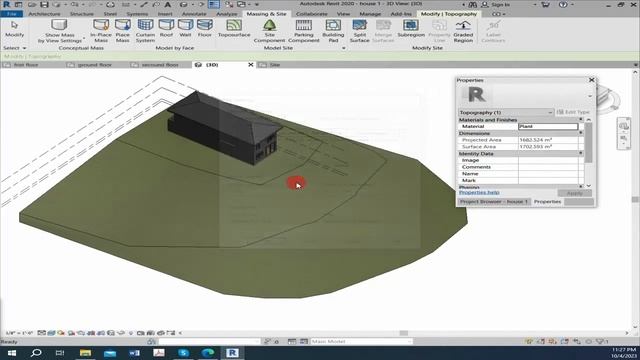Expand the Model Site panel arrow
Image resolution: width=640 pixels, height=360 pixels.
[x=343, y=48]
